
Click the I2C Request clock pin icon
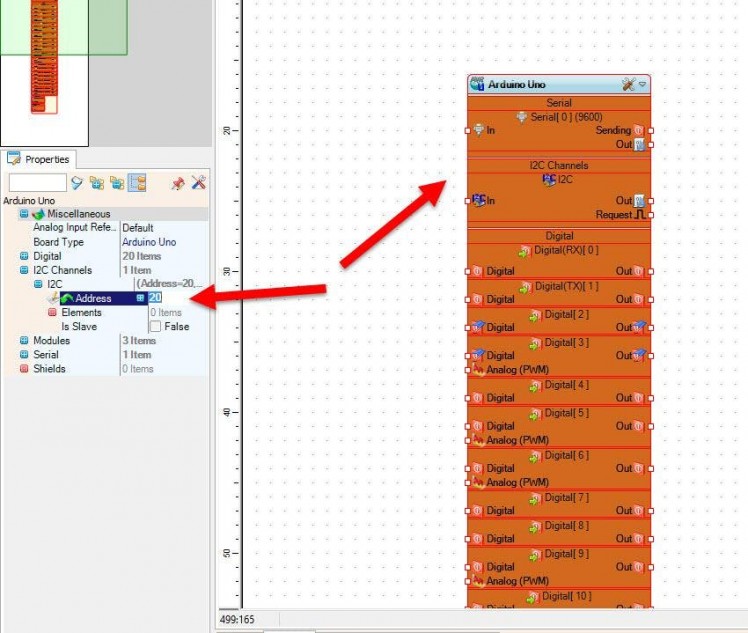coord(640,215)
